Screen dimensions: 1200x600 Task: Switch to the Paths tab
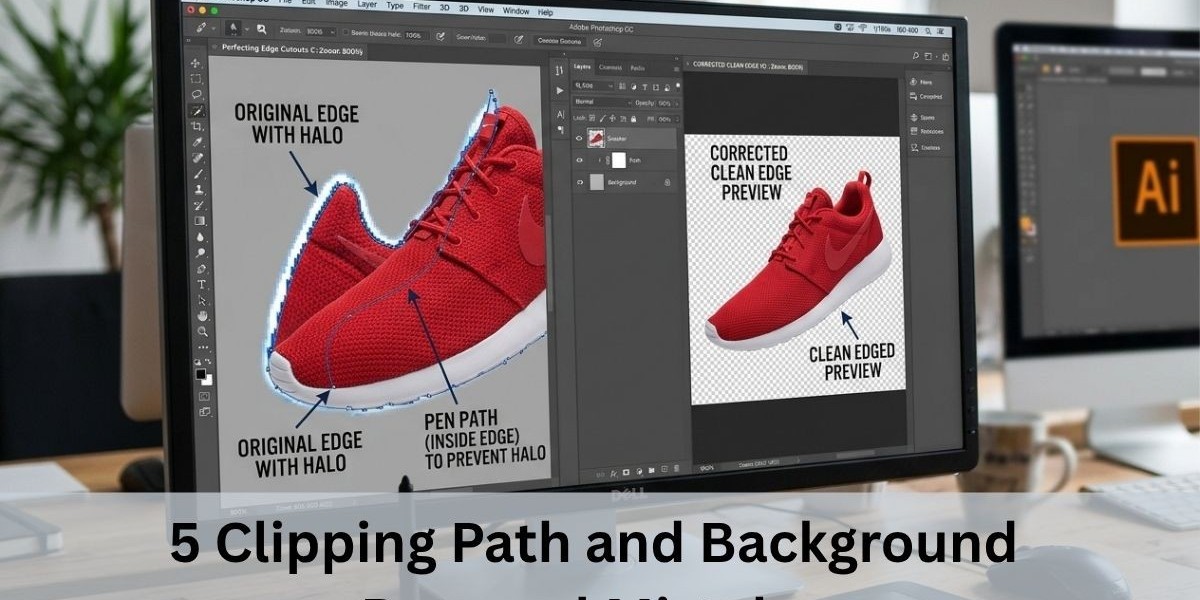pyautogui.click(x=637, y=68)
